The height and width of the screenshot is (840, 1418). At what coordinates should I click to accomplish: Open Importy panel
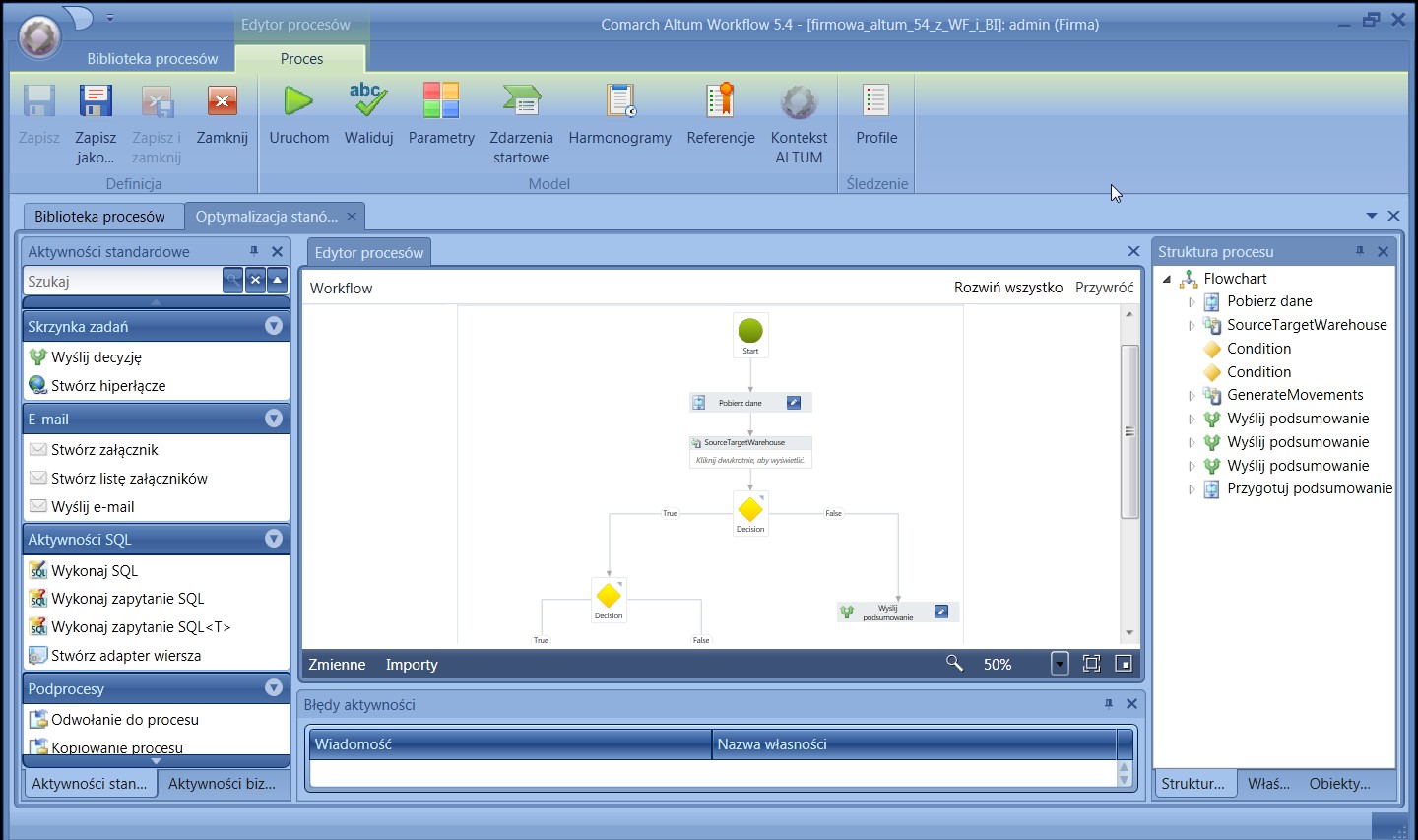coord(412,664)
